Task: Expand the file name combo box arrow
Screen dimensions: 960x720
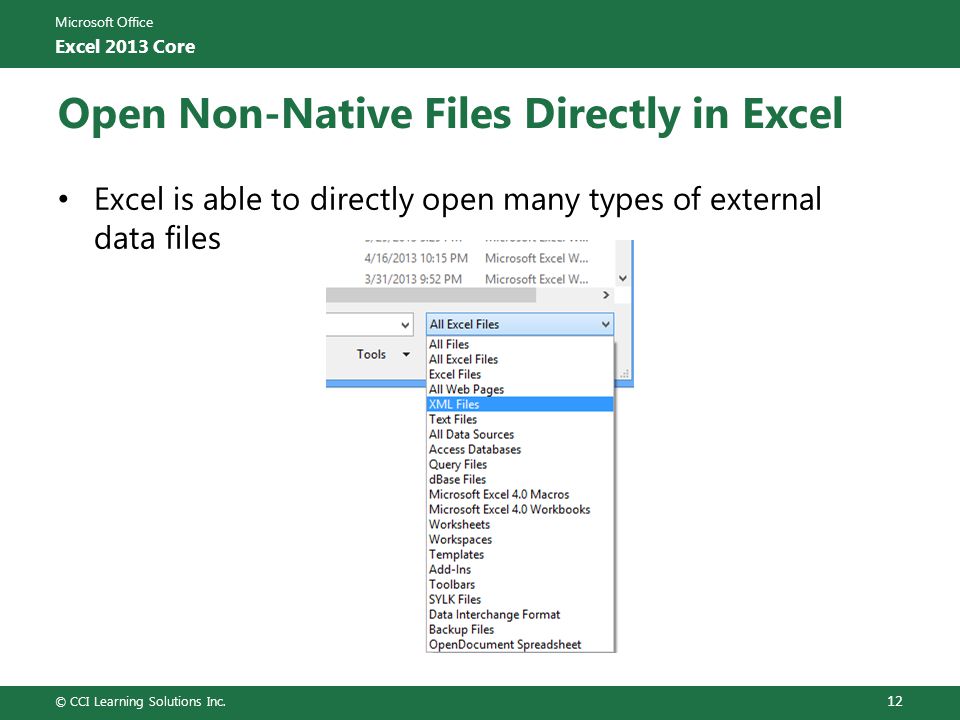Action: [x=405, y=325]
